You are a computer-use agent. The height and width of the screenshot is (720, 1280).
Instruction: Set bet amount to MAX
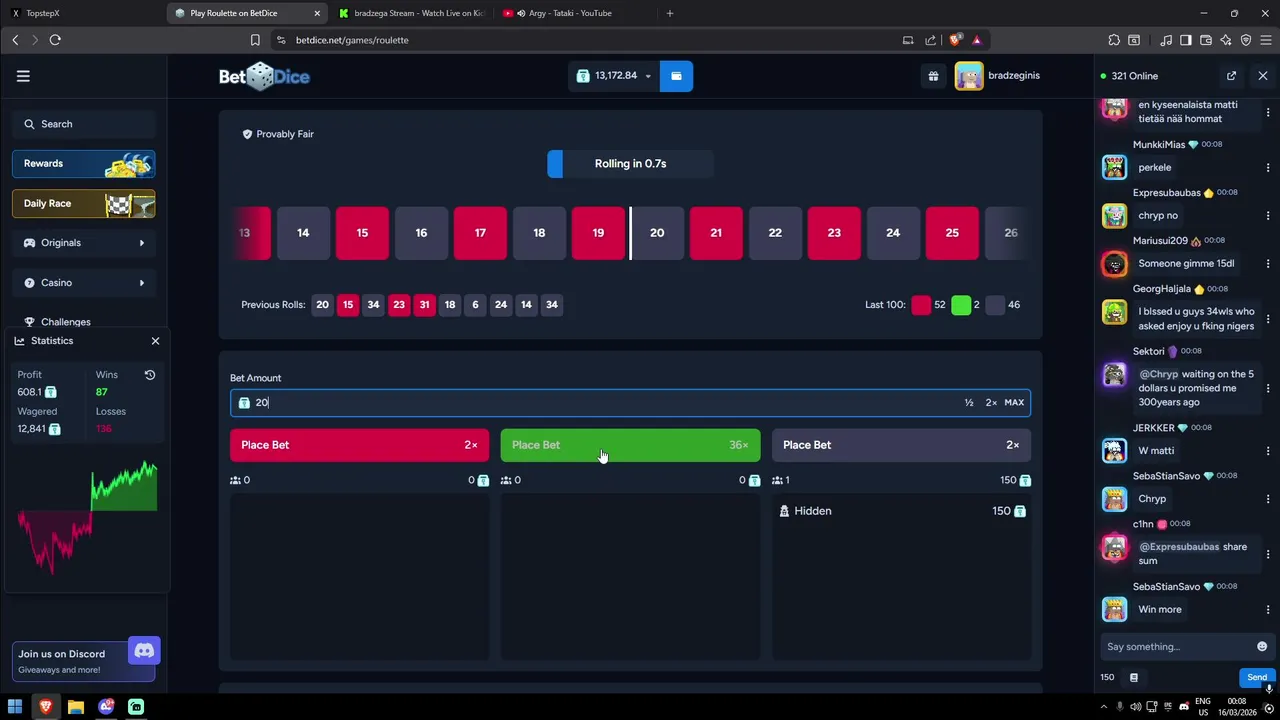coord(1014,403)
